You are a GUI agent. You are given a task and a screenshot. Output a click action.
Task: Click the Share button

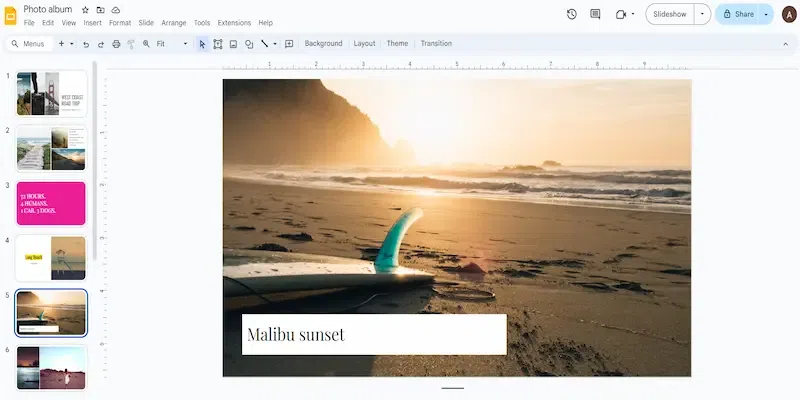tap(738, 14)
